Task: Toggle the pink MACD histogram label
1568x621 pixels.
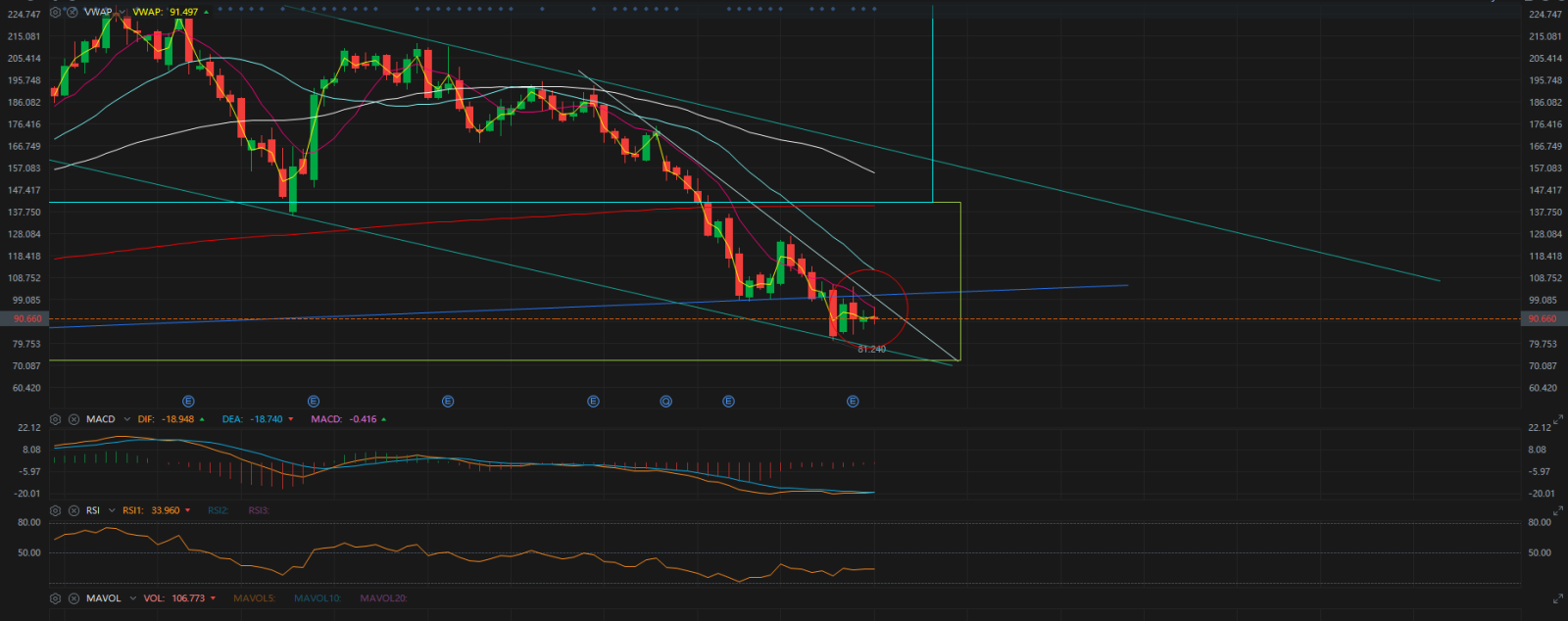Action: pyautogui.click(x=326, y=419)
